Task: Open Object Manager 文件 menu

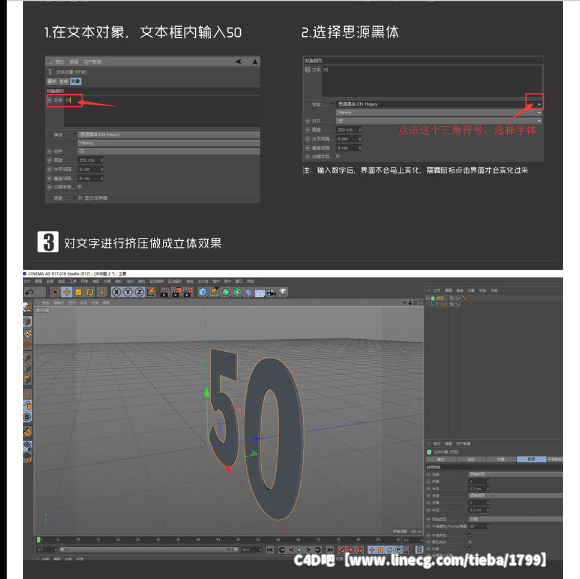Action: point(437,290)
